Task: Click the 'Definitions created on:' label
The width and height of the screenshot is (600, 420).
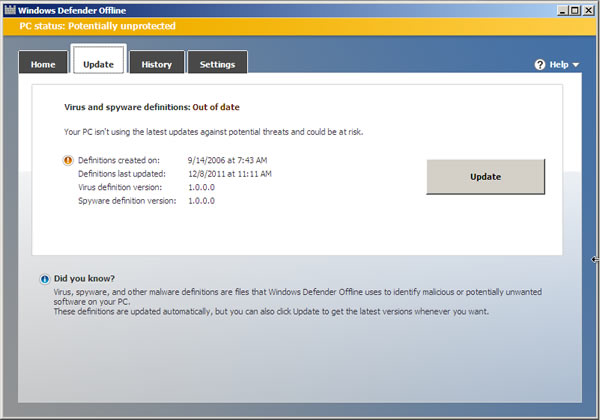Action: point(119,160)
